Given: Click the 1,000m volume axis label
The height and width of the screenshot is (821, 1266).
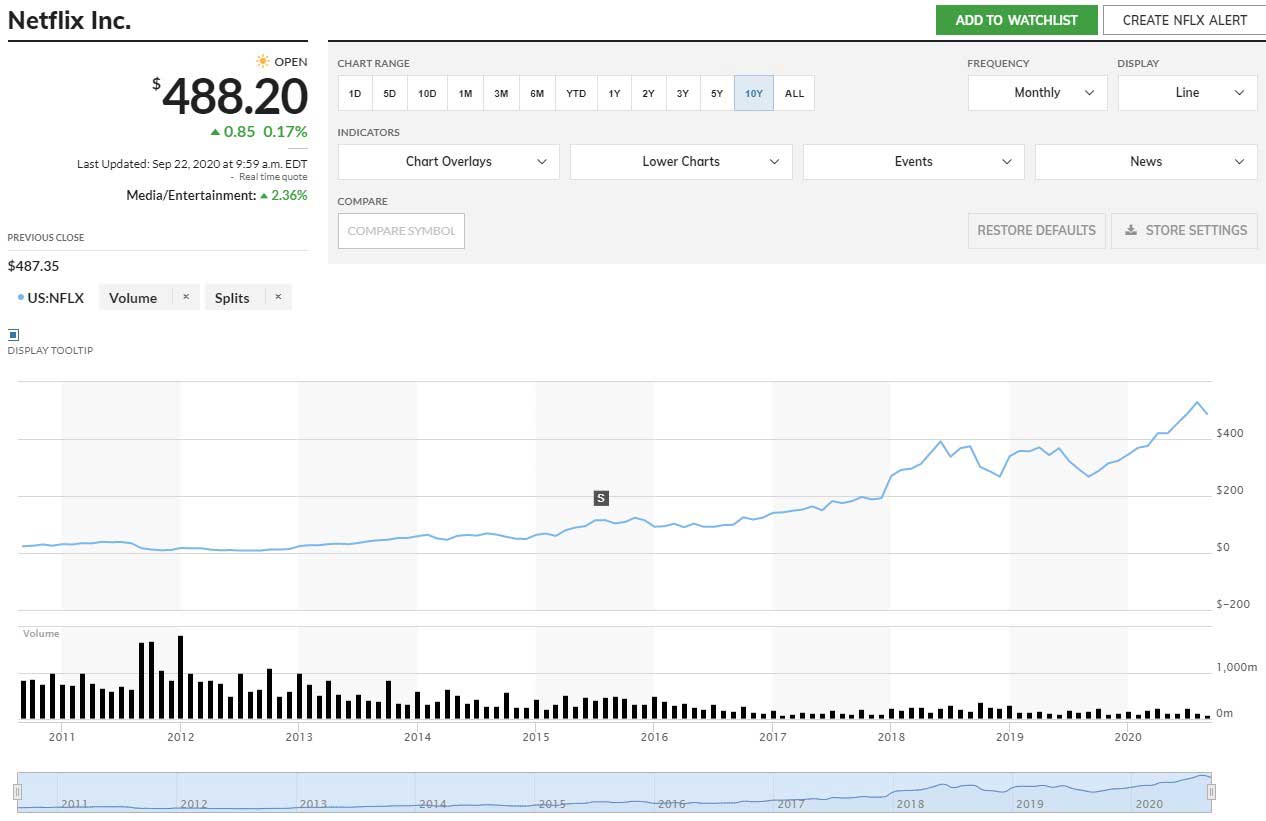Looking at the screenshot, I should click(1236, 667).
